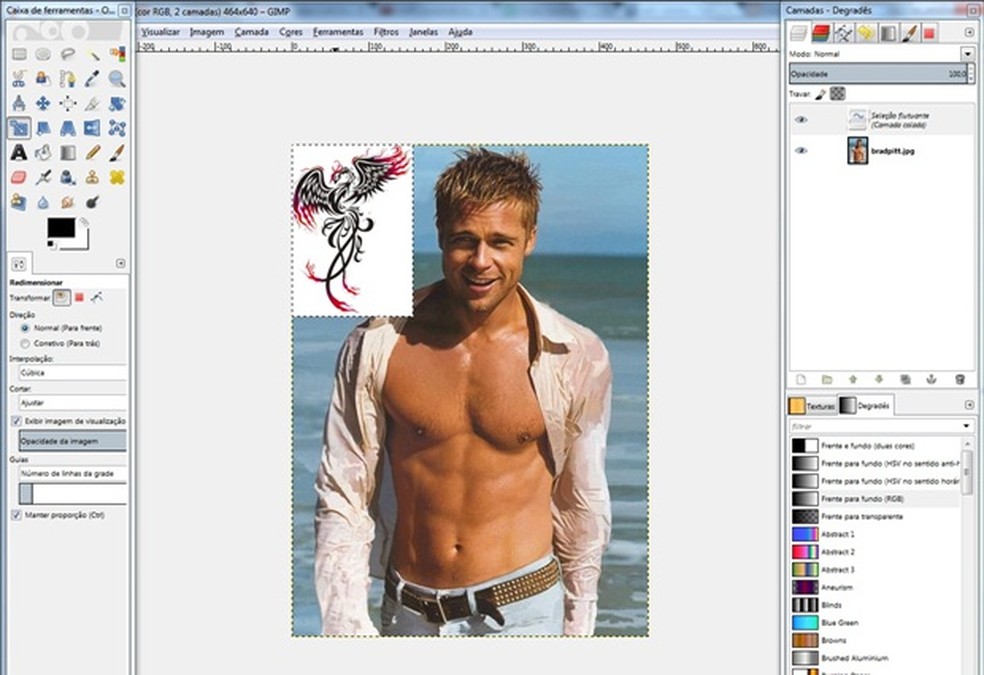Click the delete layer trash icon
Image resolution: width=984 pixels, height=675 pixels.
click(x=960, y=380)
